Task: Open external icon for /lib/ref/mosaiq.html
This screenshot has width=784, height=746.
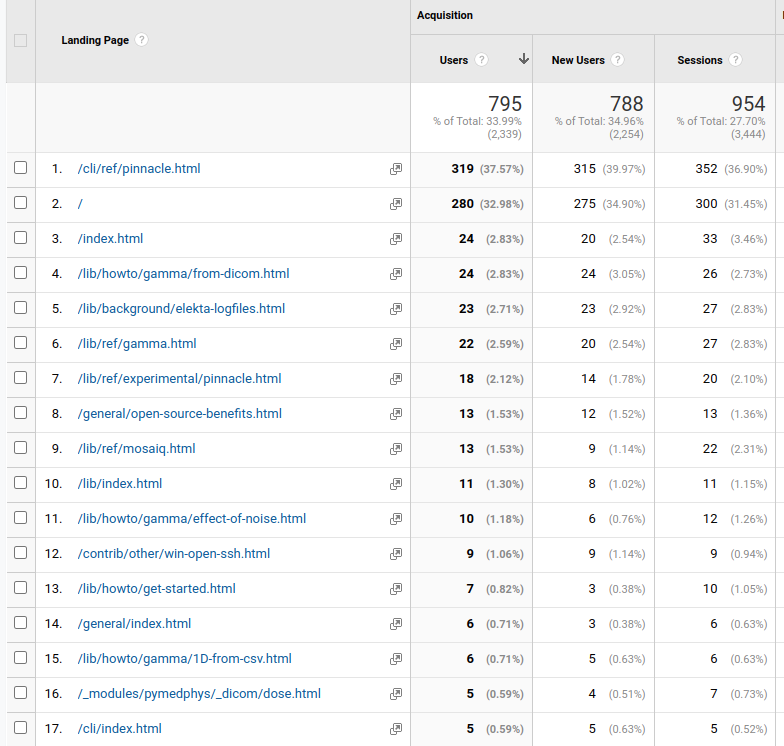Action: [396, 449]
